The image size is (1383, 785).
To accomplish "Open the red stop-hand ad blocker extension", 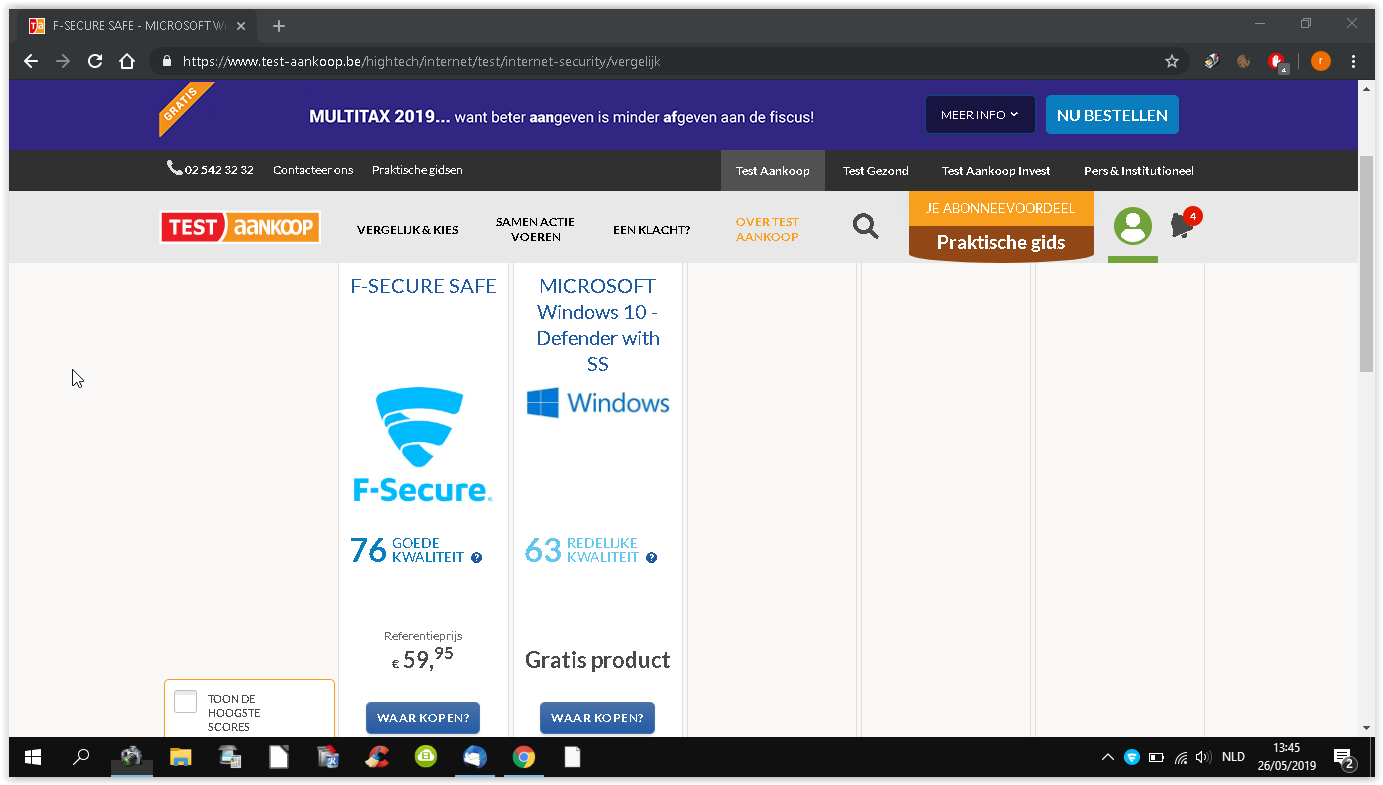I will click(1277, 62).
